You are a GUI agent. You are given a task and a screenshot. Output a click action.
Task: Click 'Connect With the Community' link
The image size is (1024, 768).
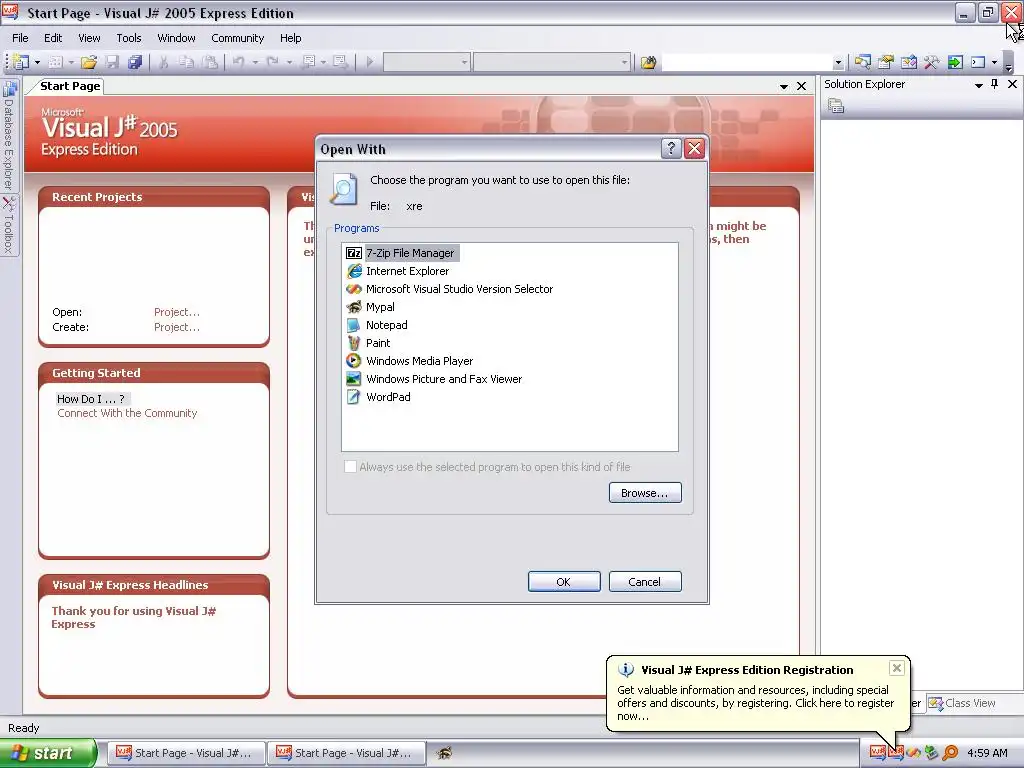[x=127, y=413]
